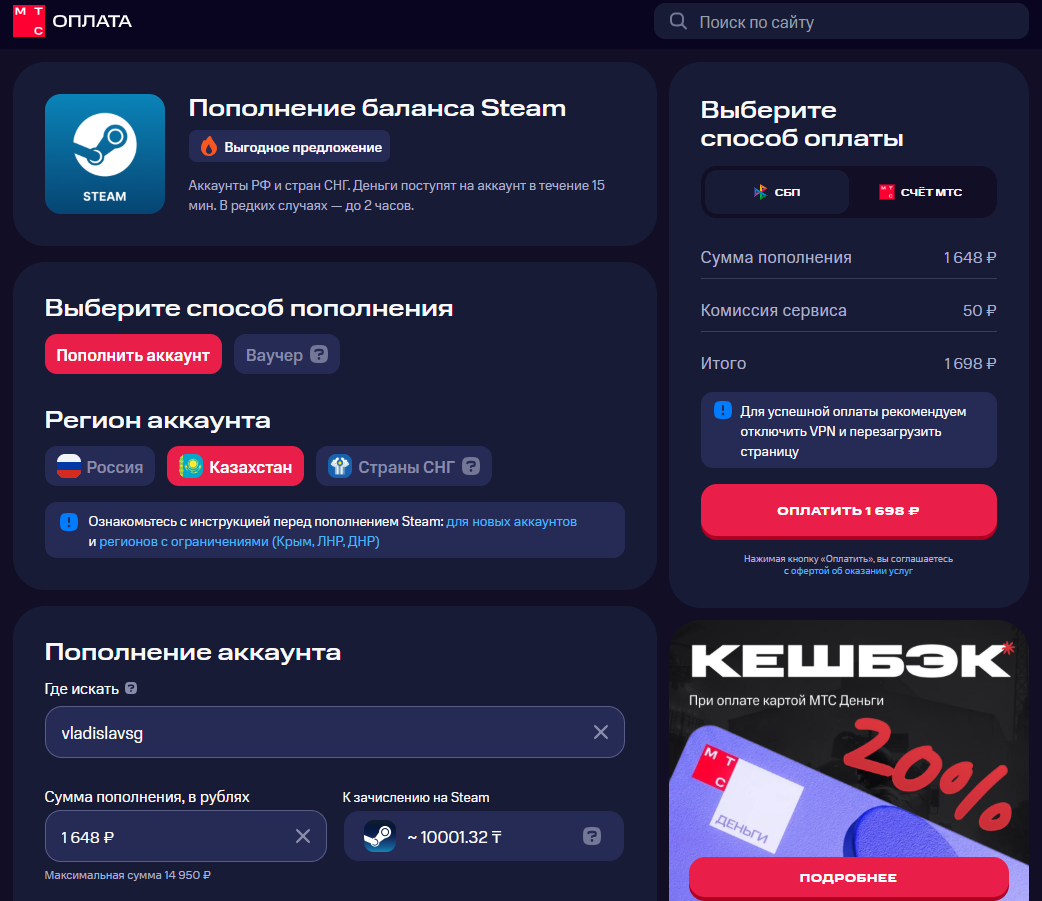
Task: Select the СЧЁТ МТС payment method
Action: pos(920,192)
